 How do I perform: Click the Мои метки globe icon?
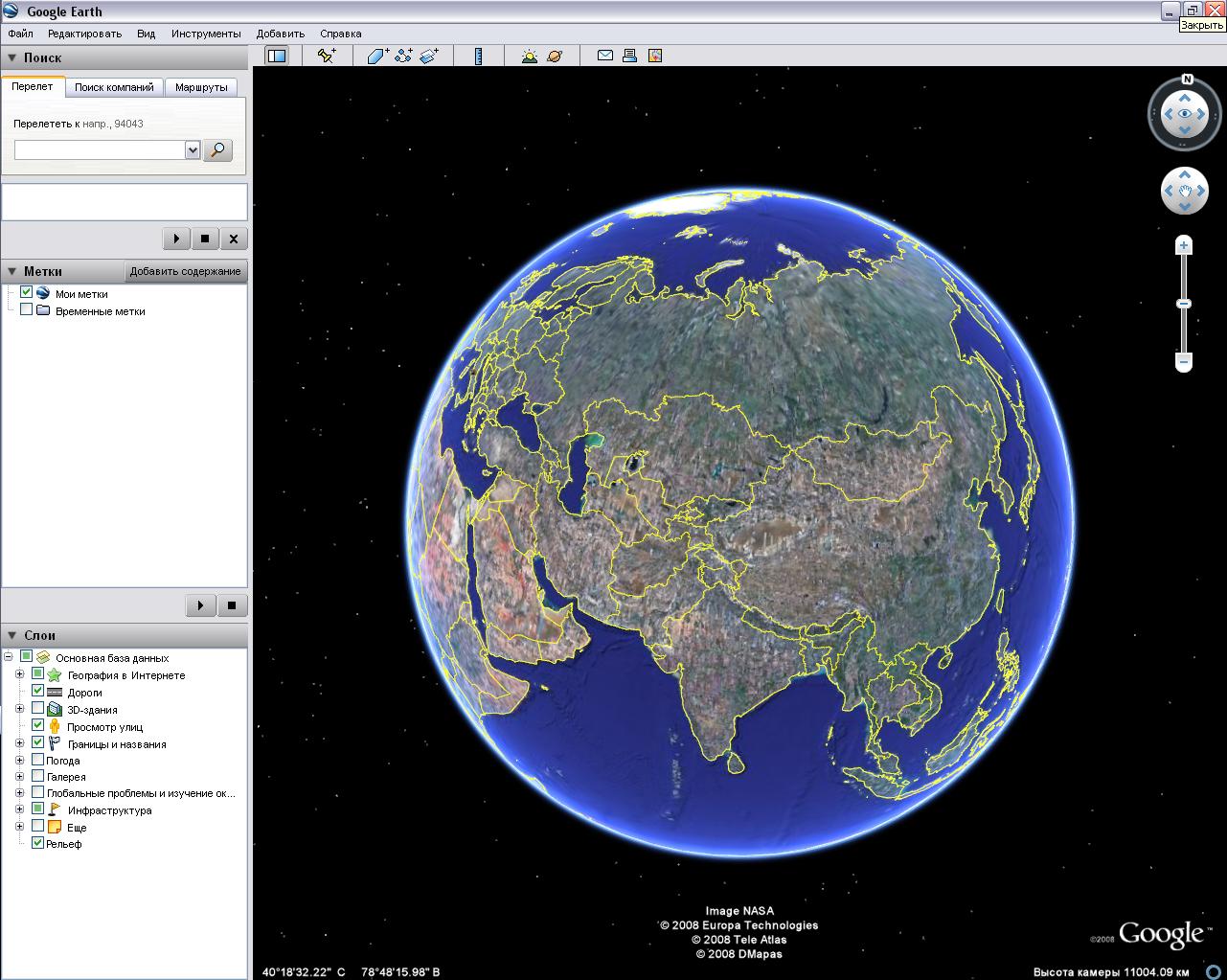[x=43, y=293]
